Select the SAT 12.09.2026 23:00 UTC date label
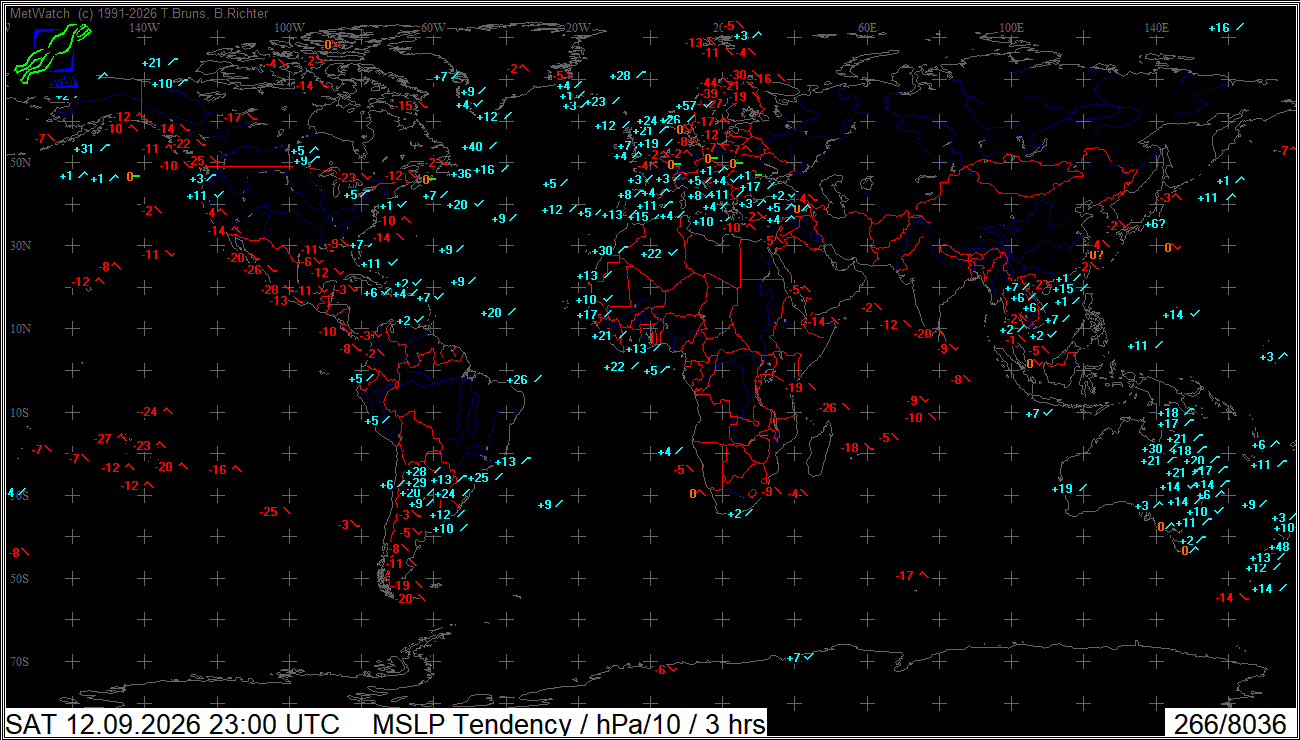 (173, 724)
